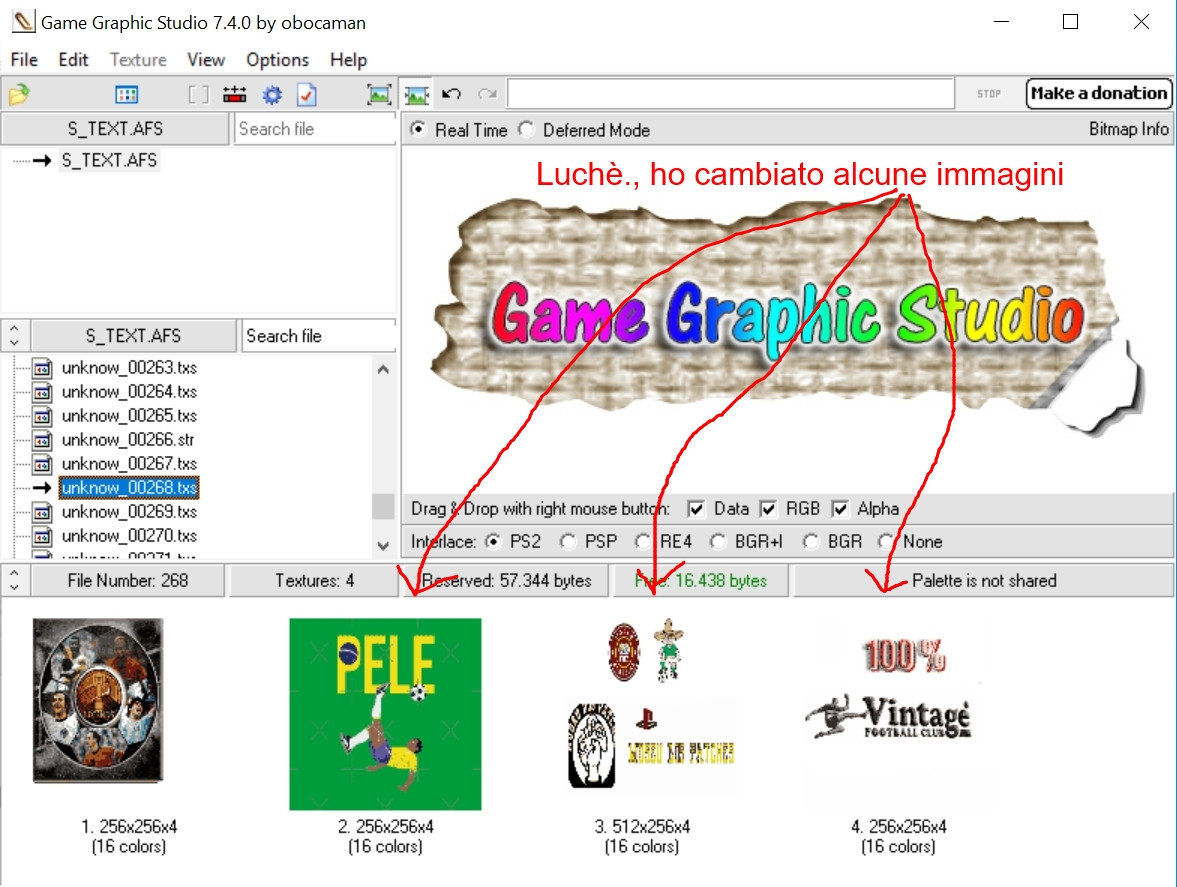The height and width of the screenshot is (887, 1177).
Task: Open the Options menu
Action: (277, 59)
